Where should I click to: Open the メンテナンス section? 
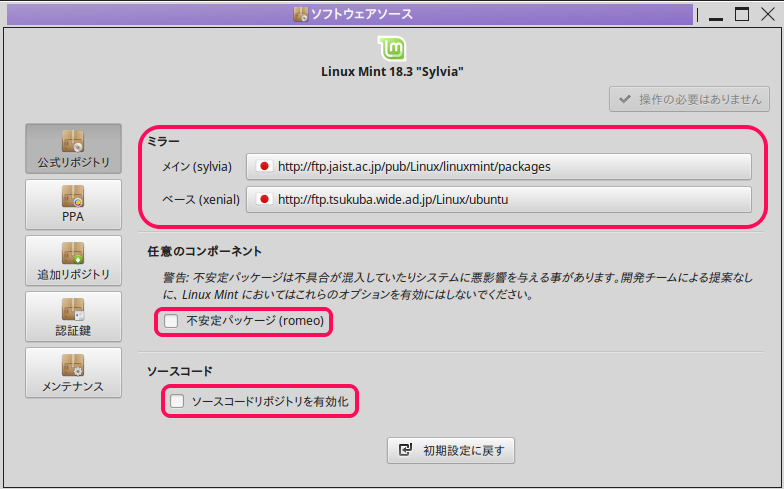(74, 372)
